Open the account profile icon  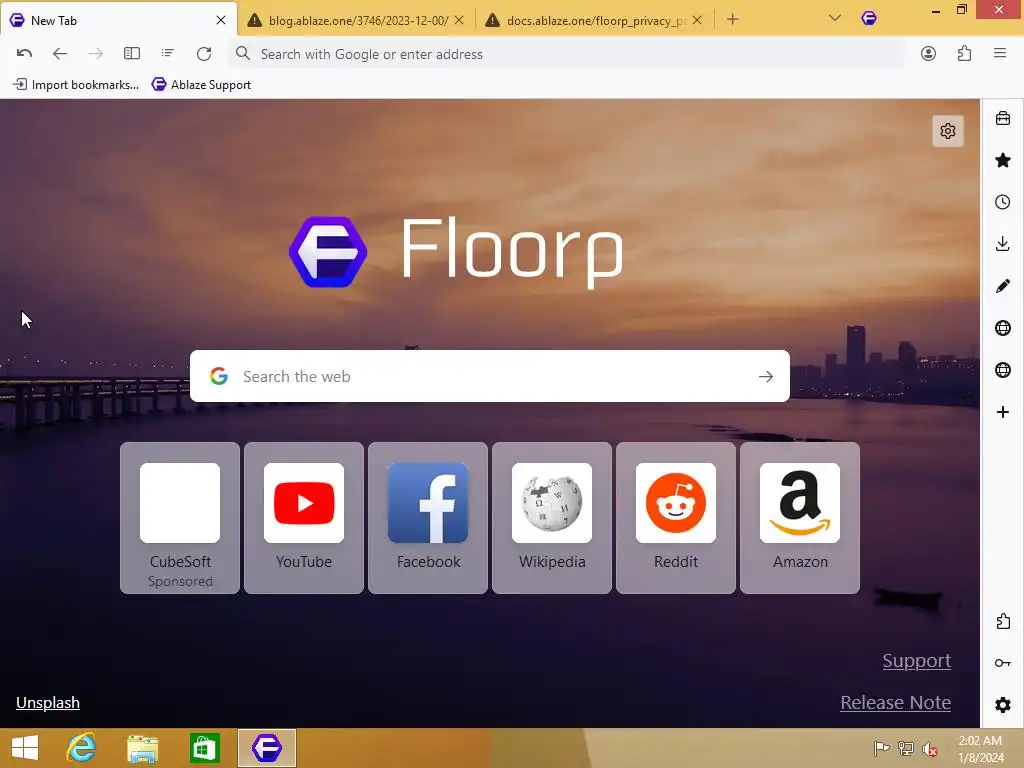coord(928,54)
